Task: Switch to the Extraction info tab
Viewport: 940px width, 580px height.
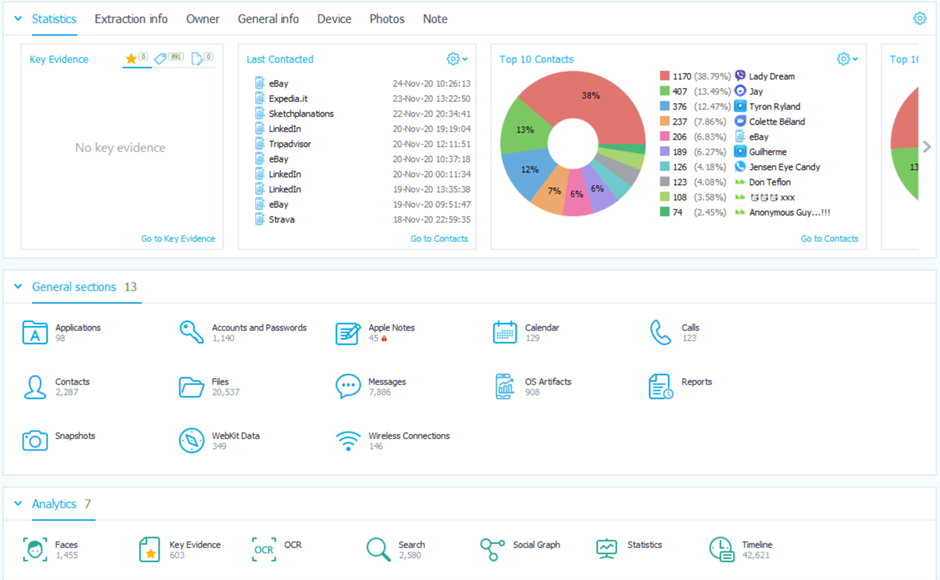Action: 131,18
